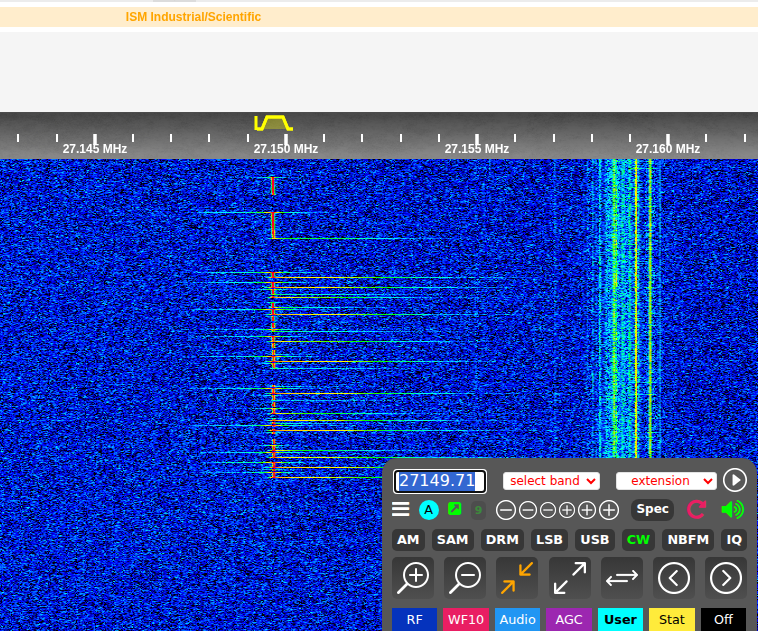Select NBFM demodulation mode
758x631 pixels.
[x=688, y=540]
